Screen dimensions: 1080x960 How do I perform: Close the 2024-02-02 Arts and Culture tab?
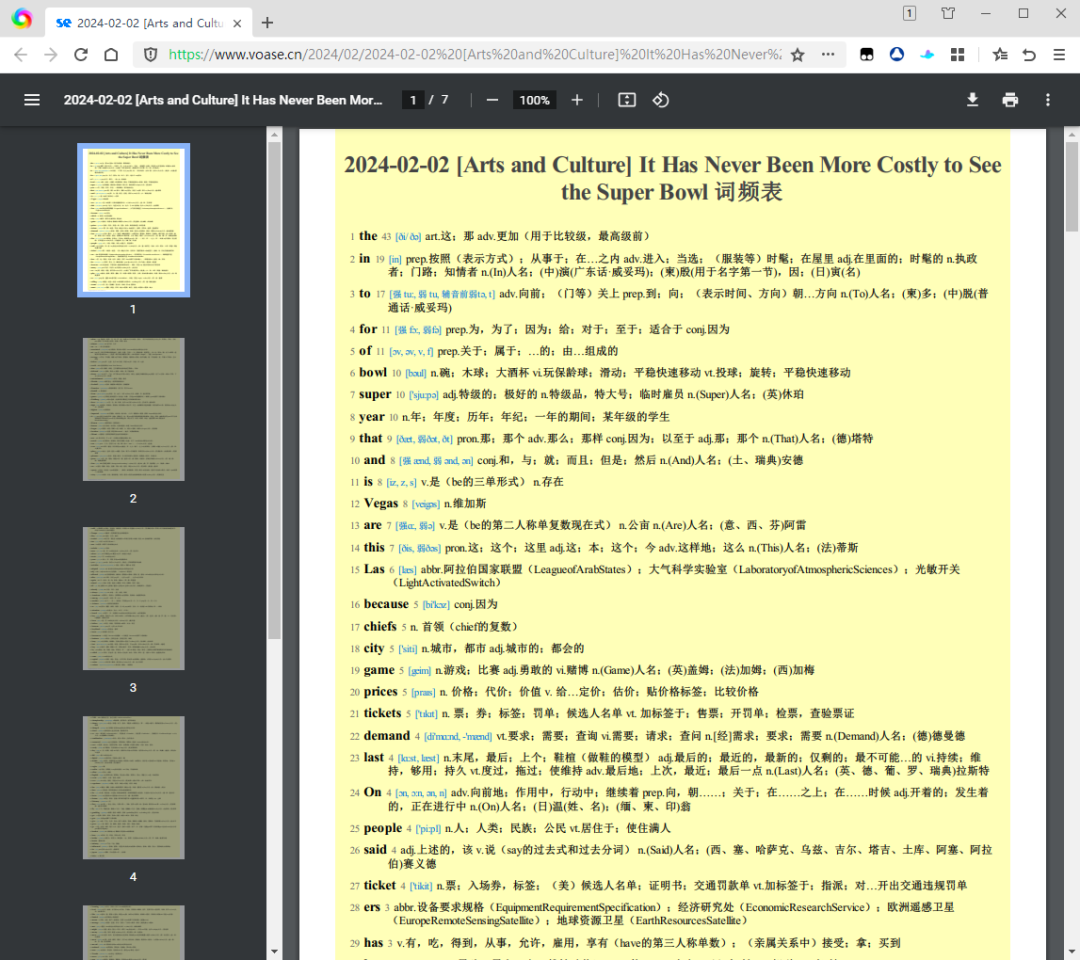pyautogui.click(x=237, y=23)
